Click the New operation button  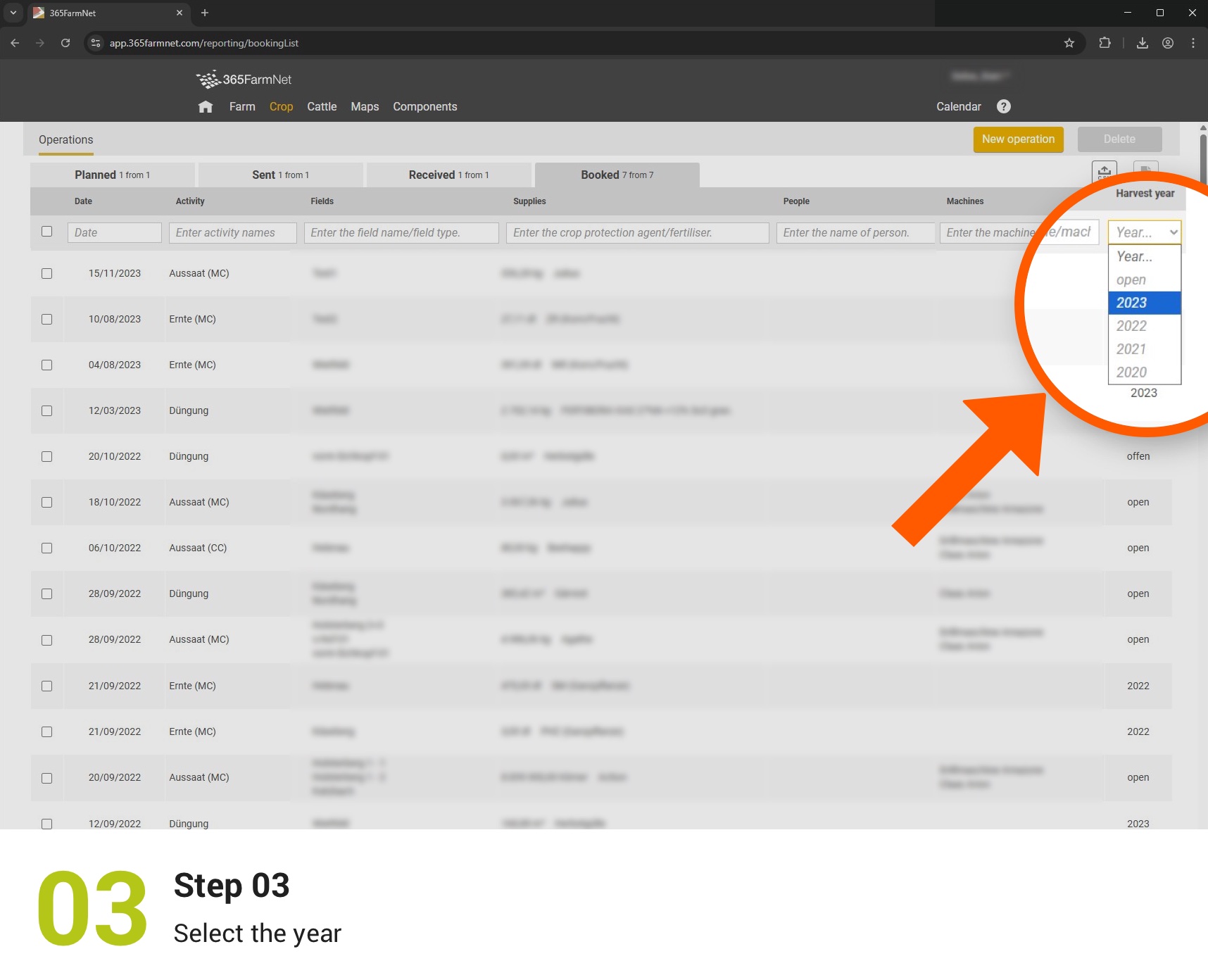[x=1018, y=139]
